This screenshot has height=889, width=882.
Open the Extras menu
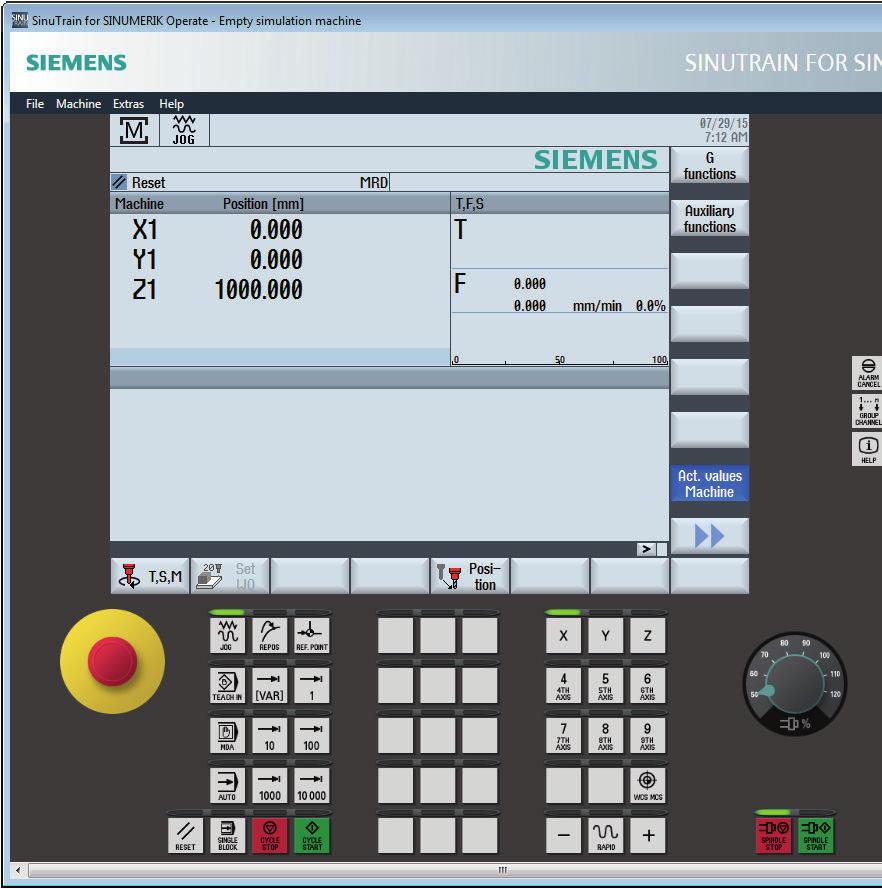click(x=128, y=104)
